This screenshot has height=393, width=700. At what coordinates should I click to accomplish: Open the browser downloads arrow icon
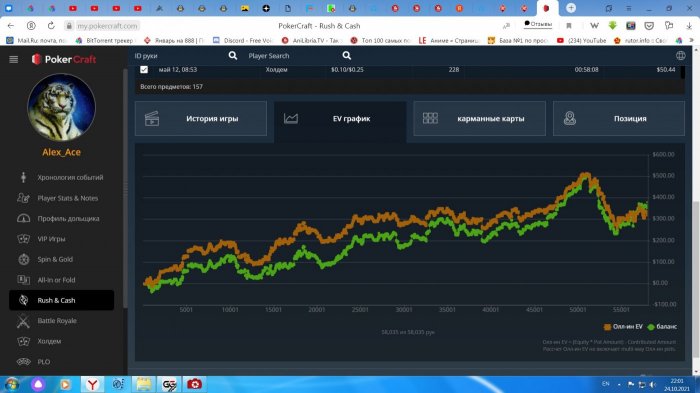pyautogui.click(x=688, y=26)
